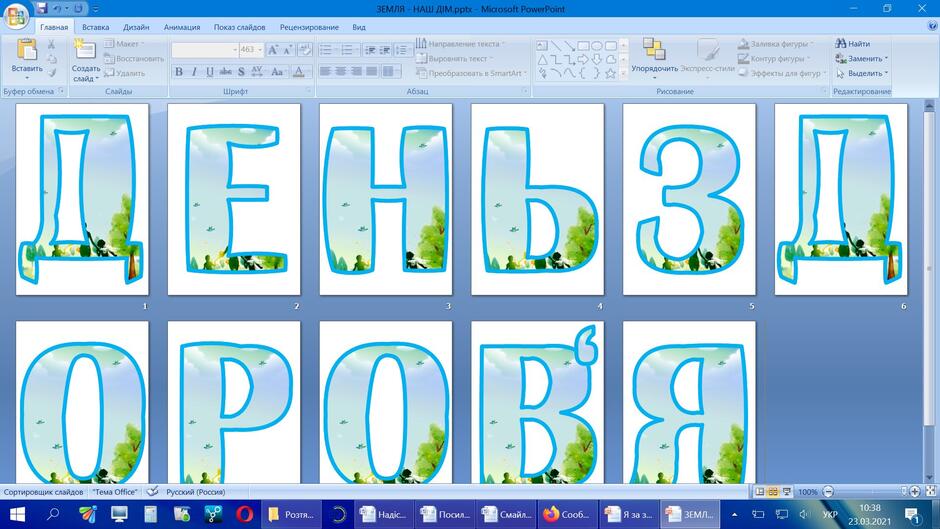Image resolution: width=940 pixels, height=529 pixels.
Task: Click the decrease font size icon
Action: tap(288, 50)
